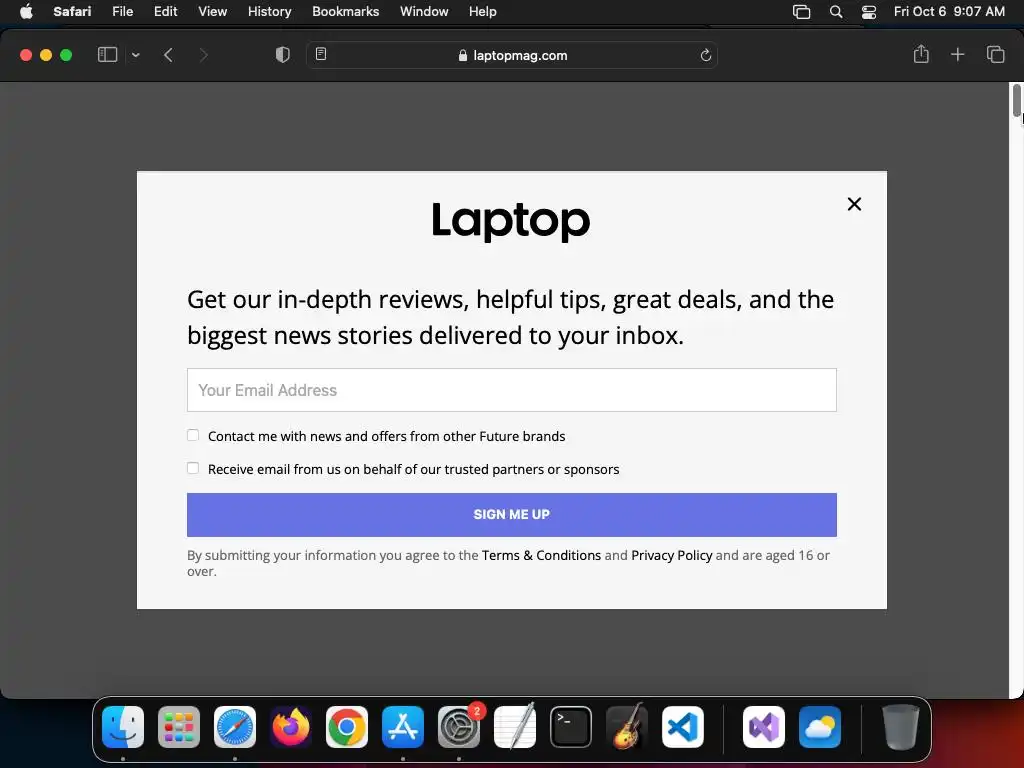The width and height of the screenshot is (1024, 768).
Task: Launch Visual Studio from the Dock
Action: (764, 727)
